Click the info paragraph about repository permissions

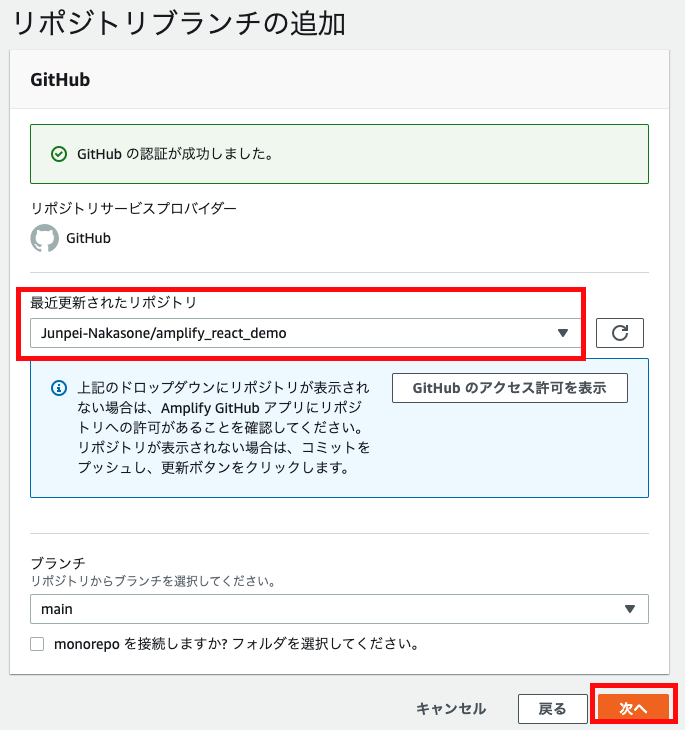coord(224,427)
